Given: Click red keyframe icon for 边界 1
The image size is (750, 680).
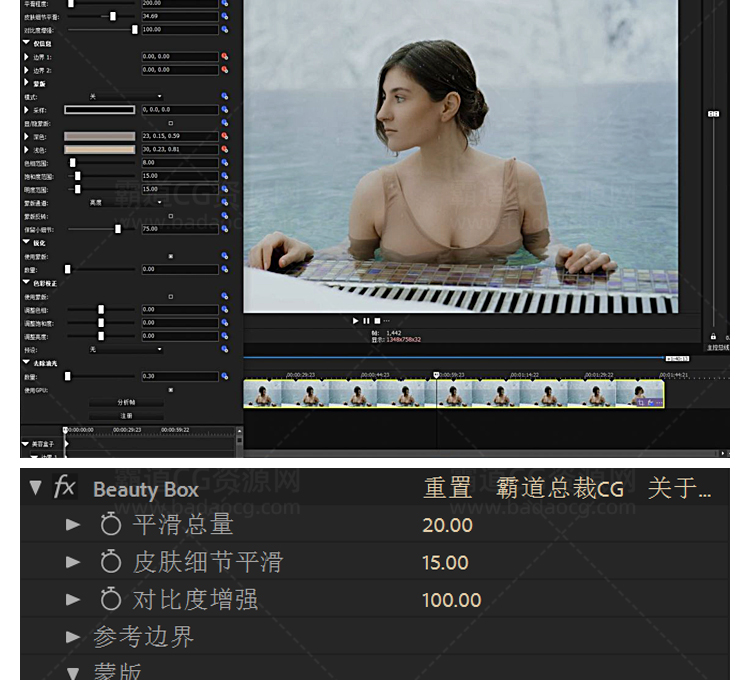Looking at the screenshot, I should pyautogui.click(x=224, y=56).
